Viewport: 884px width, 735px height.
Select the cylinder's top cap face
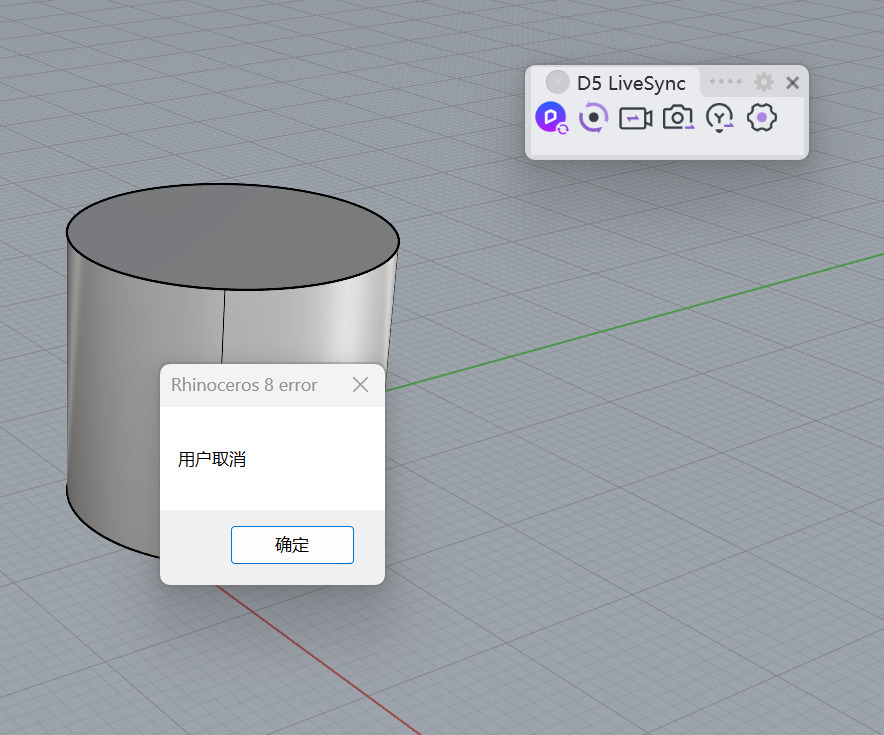pyautogui.click(x=232, y=235)
